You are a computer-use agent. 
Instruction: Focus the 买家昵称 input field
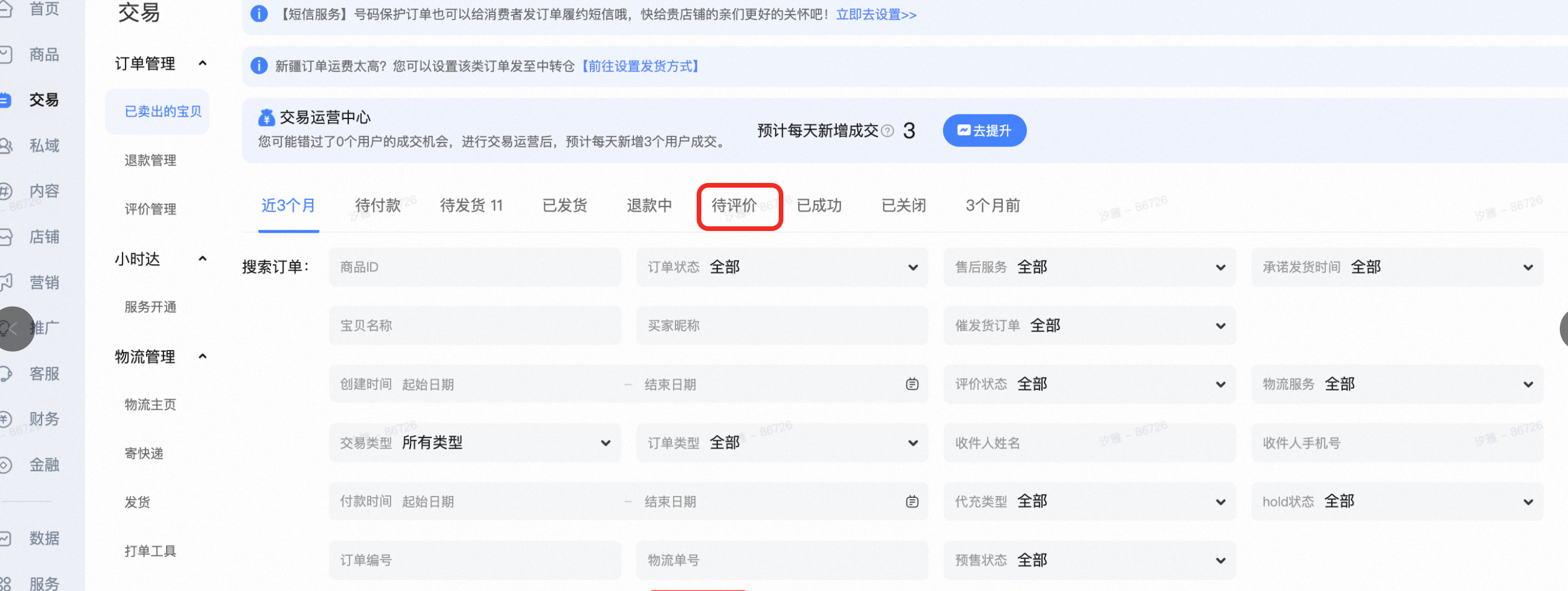(782, 325)
